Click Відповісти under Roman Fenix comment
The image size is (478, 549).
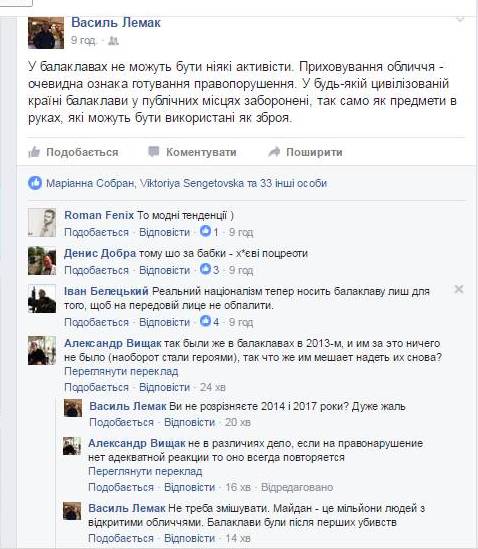[165, 232]
